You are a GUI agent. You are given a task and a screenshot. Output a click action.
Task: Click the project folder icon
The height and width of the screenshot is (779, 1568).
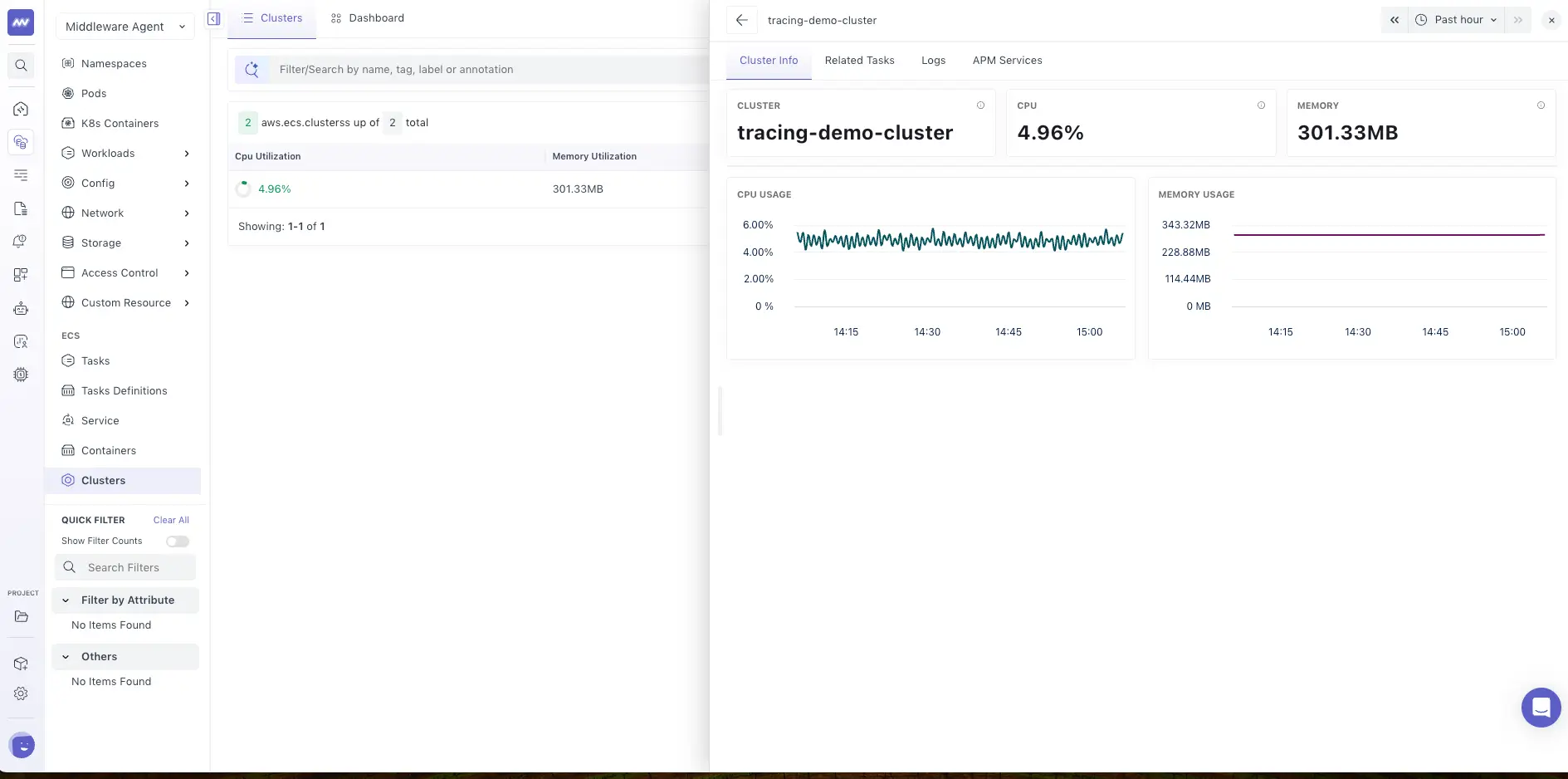(x=22, y=616)
